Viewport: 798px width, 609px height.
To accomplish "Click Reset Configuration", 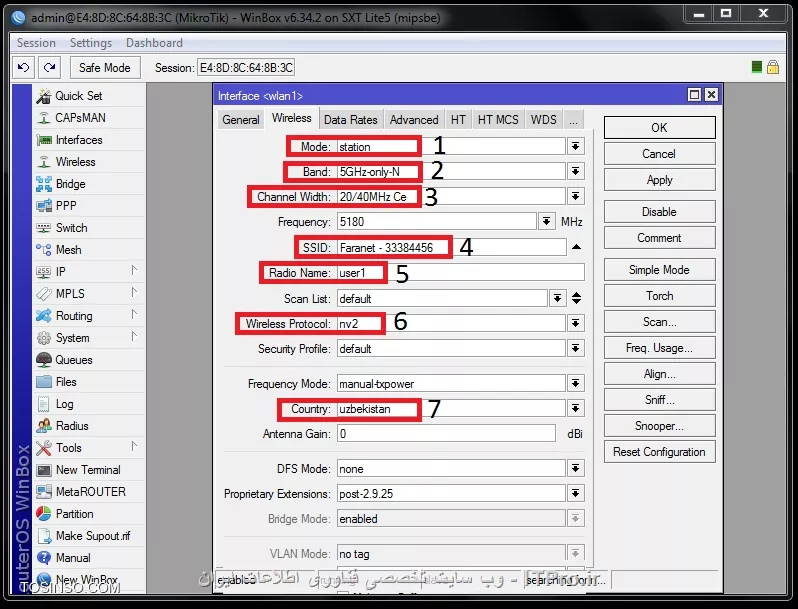I will pos(660,452).
